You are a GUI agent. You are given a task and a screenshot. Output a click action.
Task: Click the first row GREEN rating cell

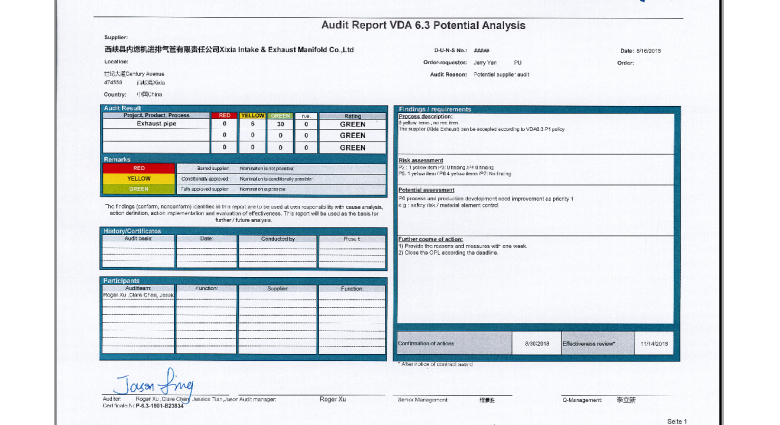(x=353, y=124)
